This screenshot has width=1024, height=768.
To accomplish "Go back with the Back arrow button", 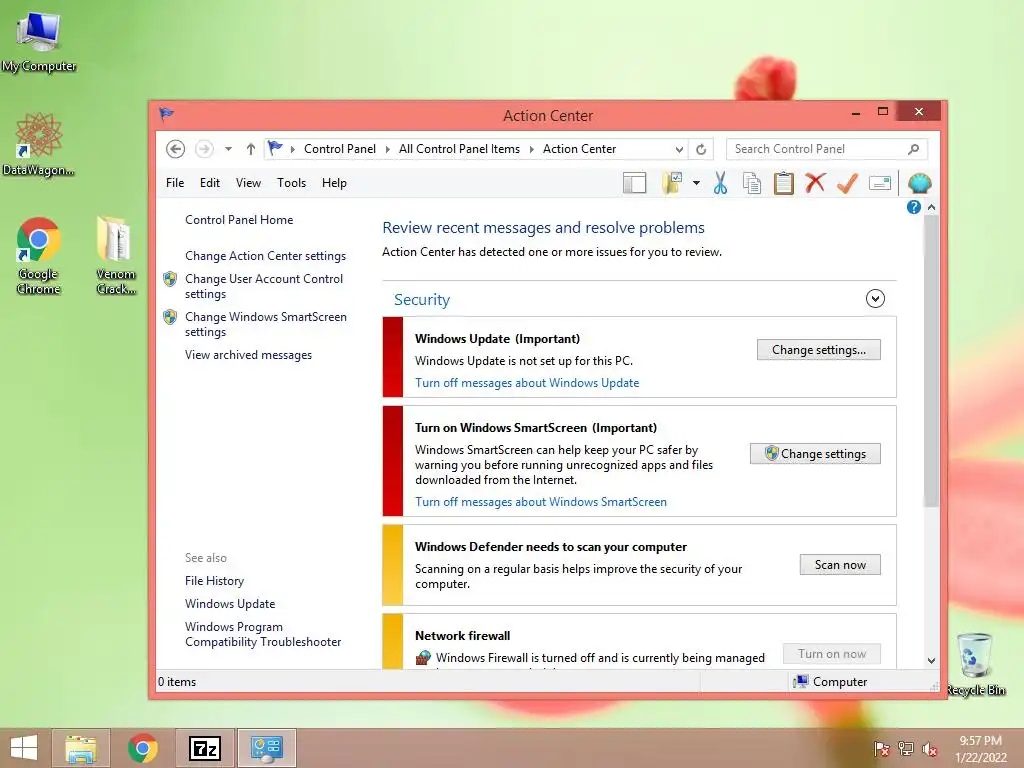I will click(175, 149).
